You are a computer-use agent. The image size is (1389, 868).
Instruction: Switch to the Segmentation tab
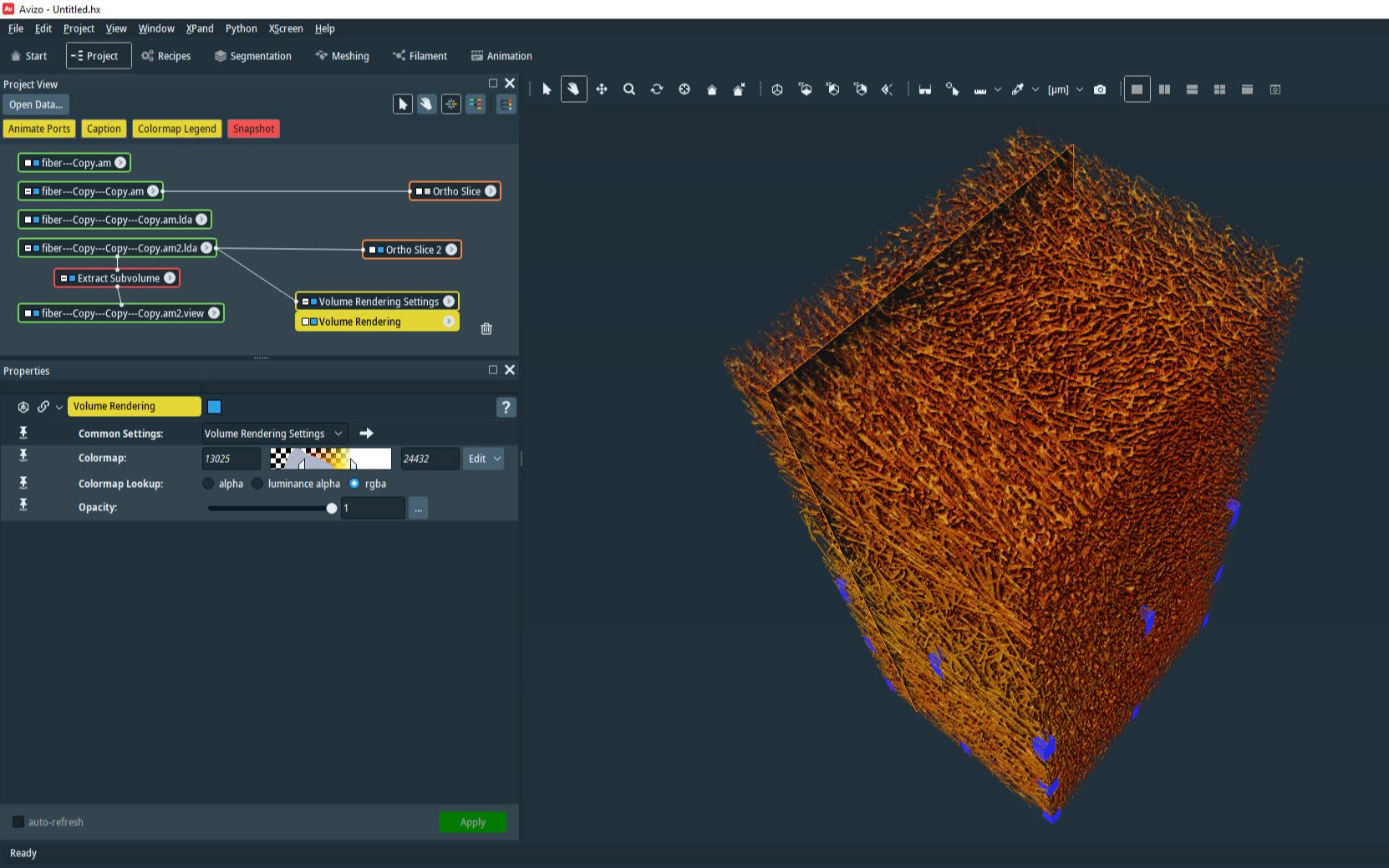252,56
